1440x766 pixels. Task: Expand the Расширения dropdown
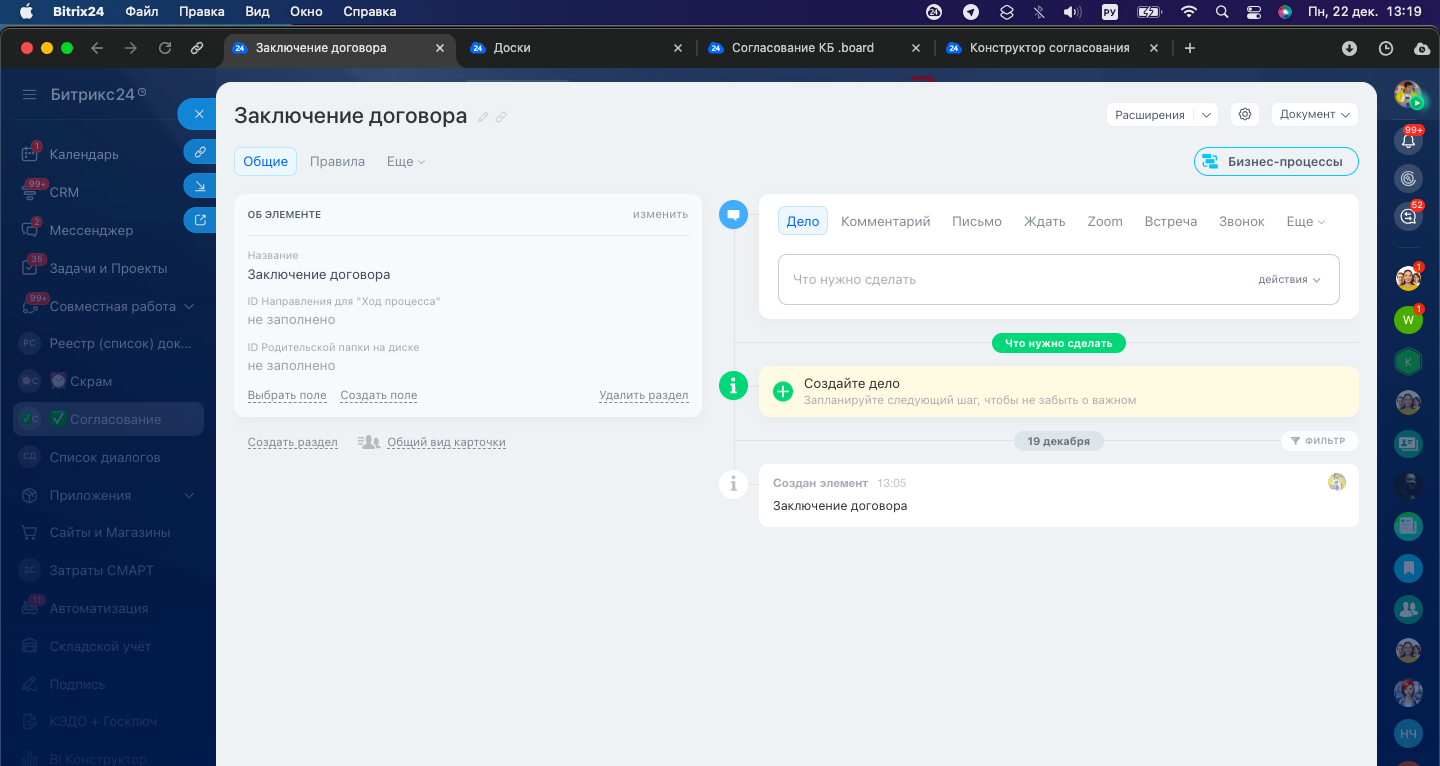tap(1161, 115)
